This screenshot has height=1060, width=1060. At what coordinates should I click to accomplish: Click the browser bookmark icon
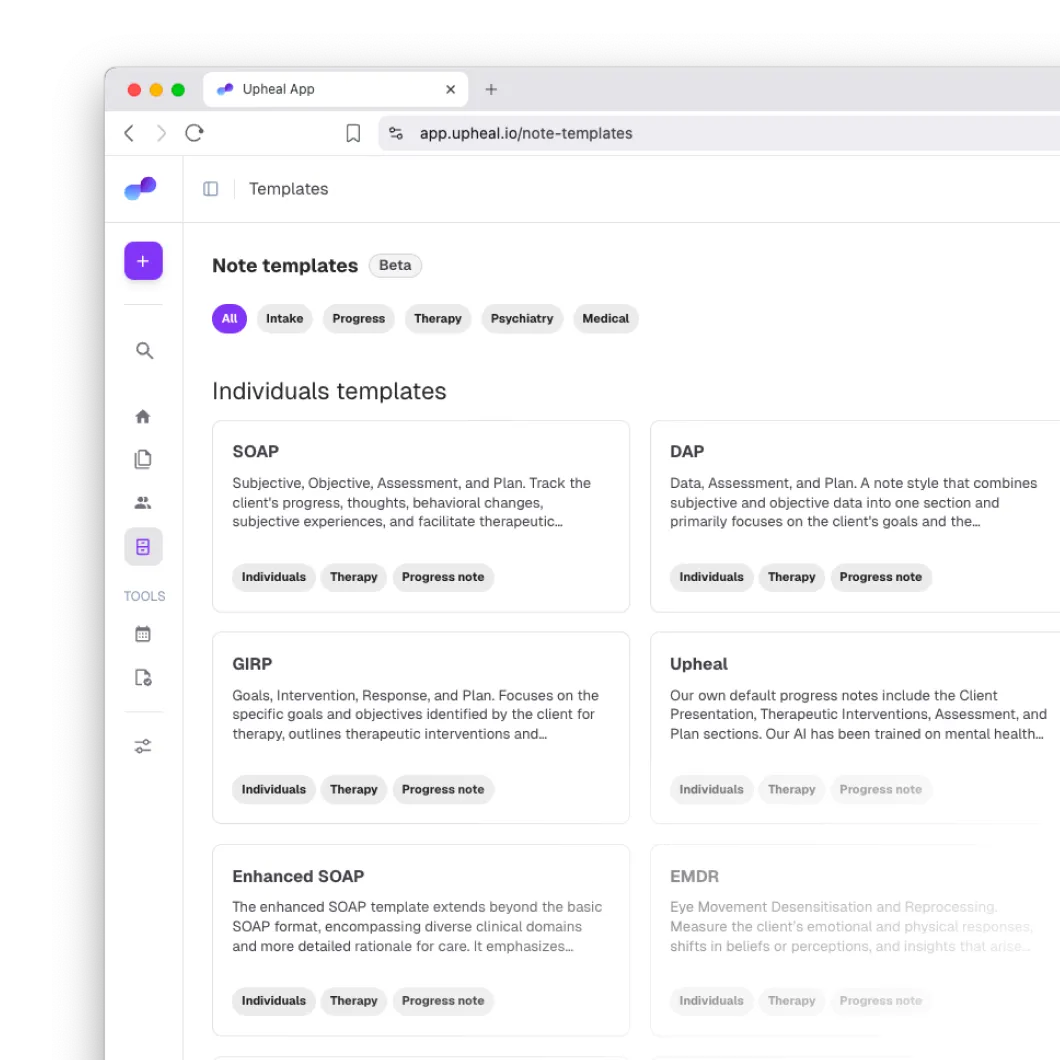tap(353, 133)
